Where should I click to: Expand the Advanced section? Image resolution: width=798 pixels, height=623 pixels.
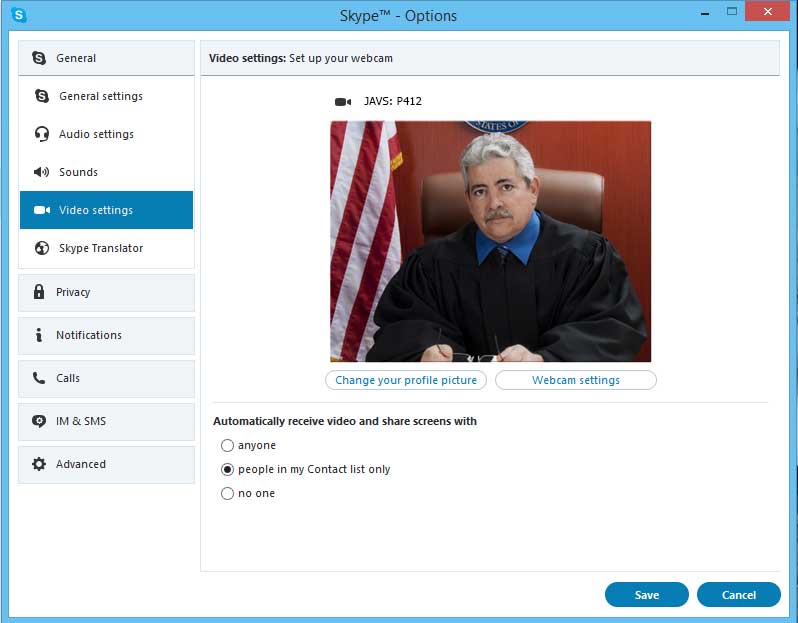point(106,465)
